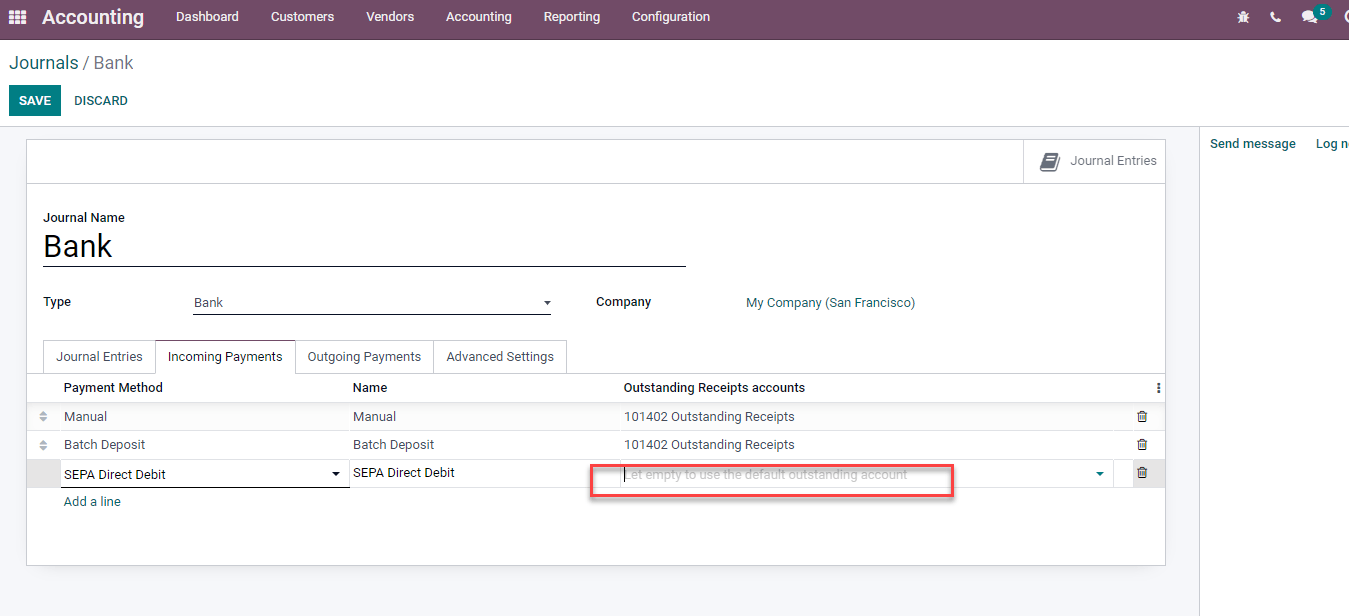This screenshot has height=616, width=1349.
Task: Open the apps grid menu icon
Action: point(17,16)
